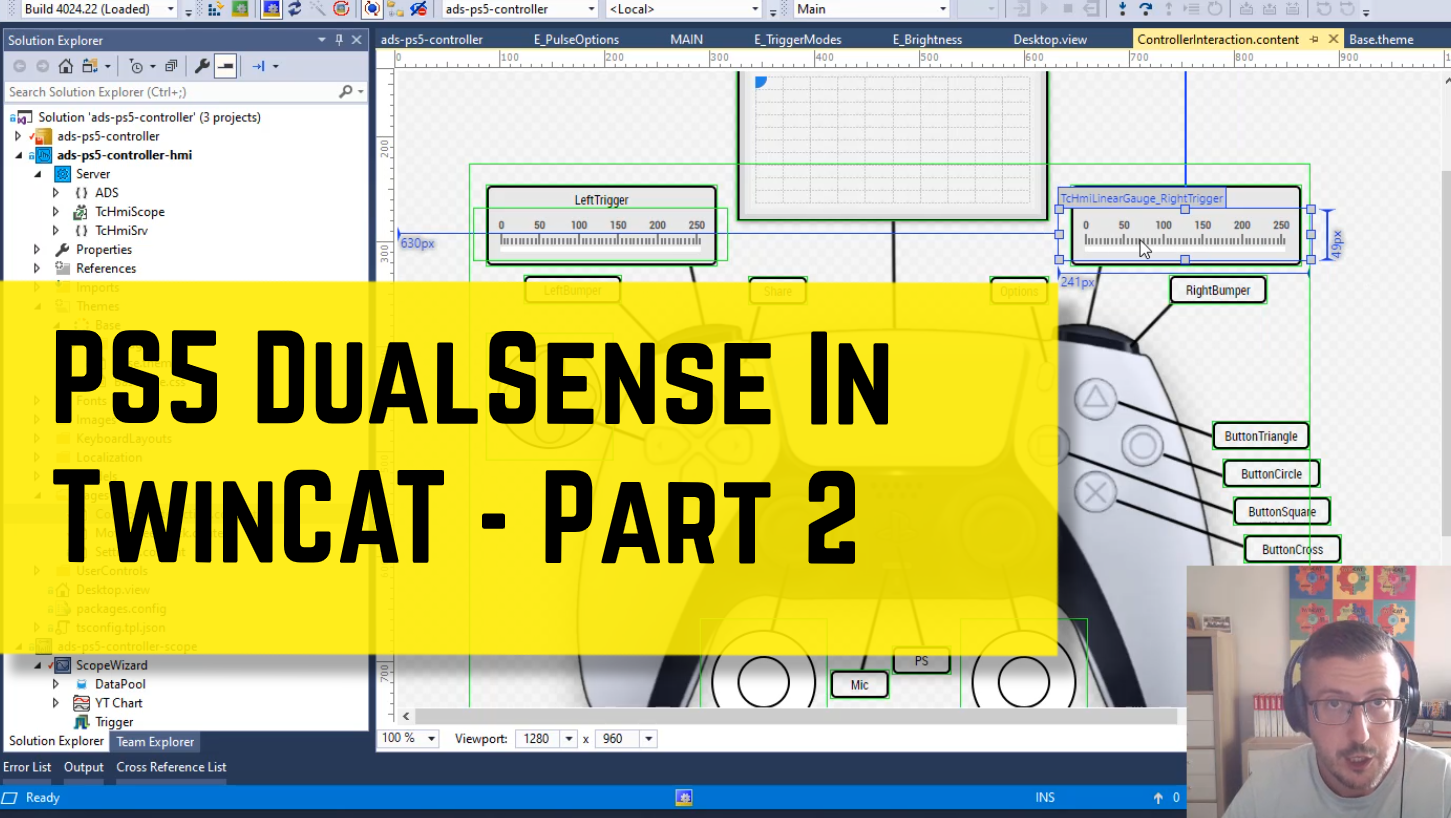Open the 100 % zoom dropdown
The height and width of the screenshot is (818, 1451).
pos(432,739)
